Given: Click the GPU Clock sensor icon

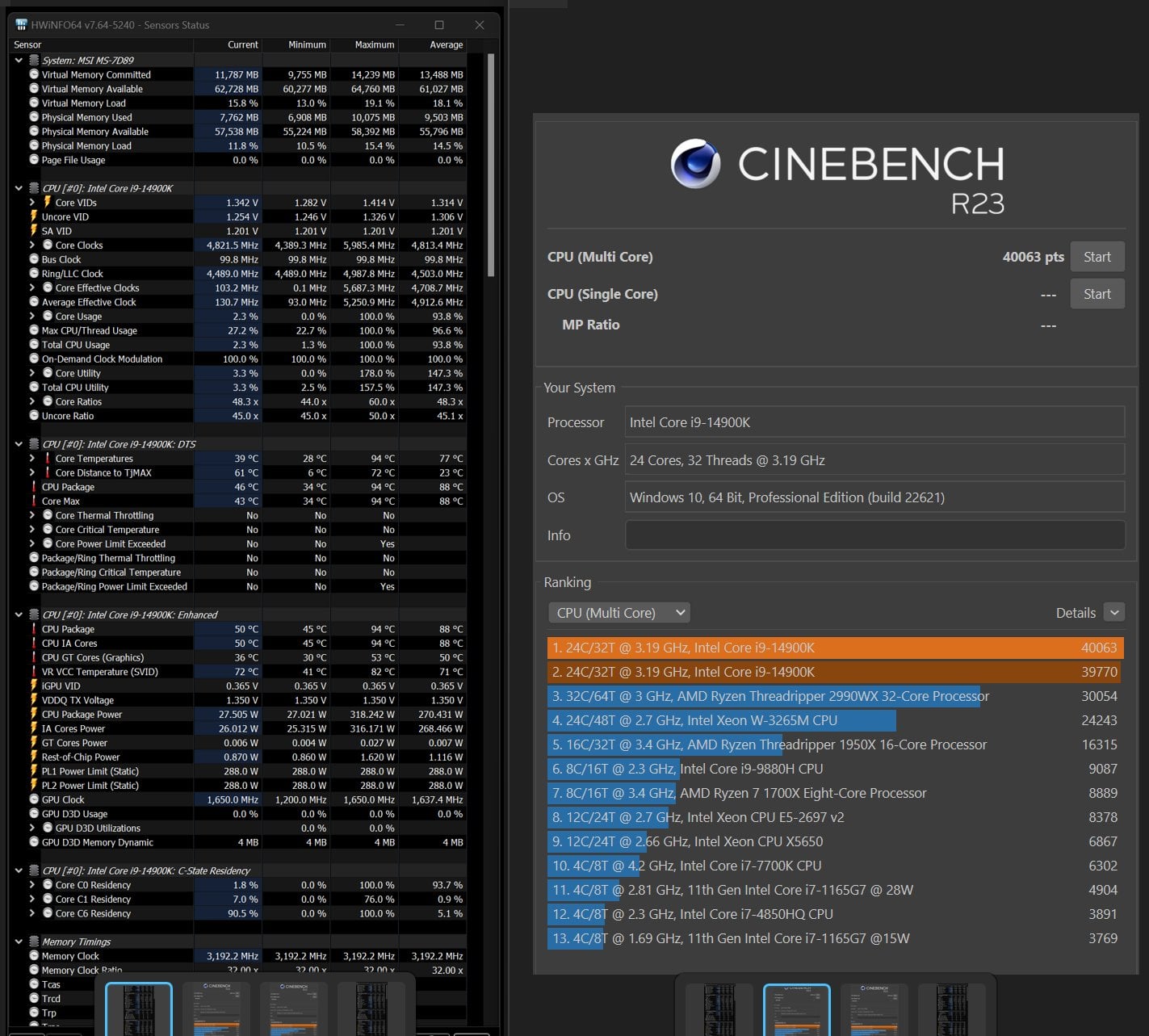Looking at the screenshot, I should click(34, 799).
